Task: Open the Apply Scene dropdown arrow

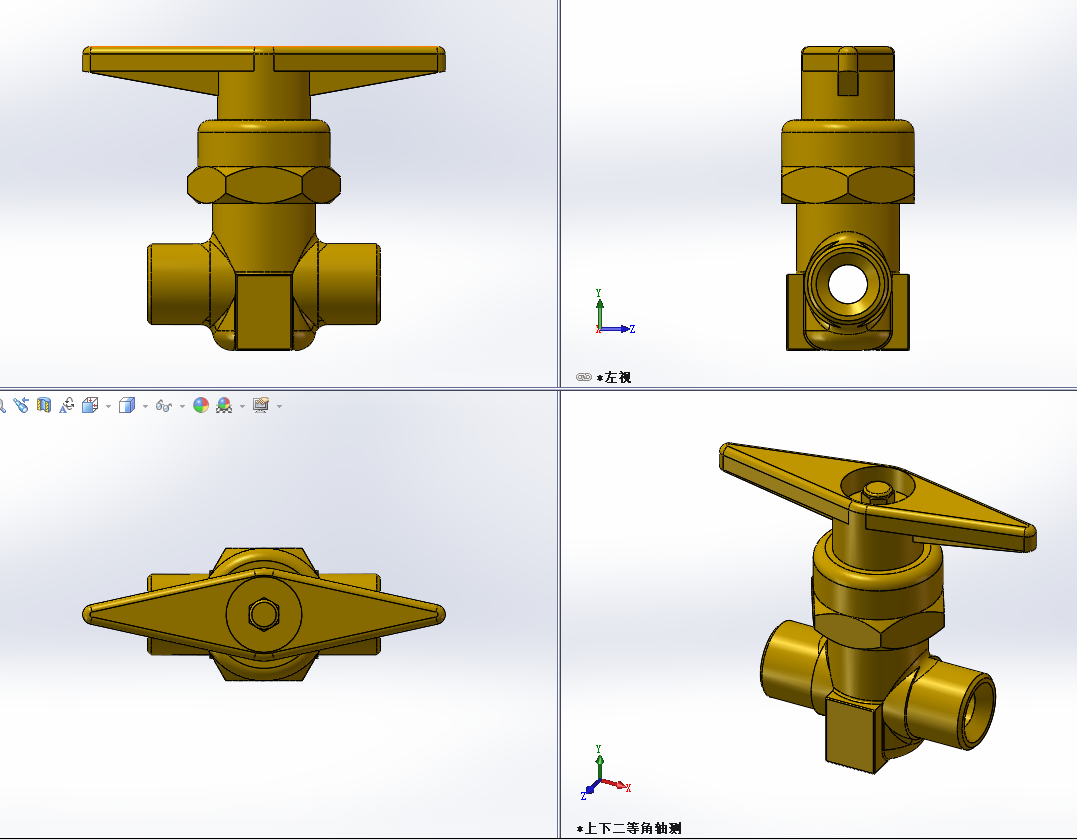Action: [x=242, y=407]
